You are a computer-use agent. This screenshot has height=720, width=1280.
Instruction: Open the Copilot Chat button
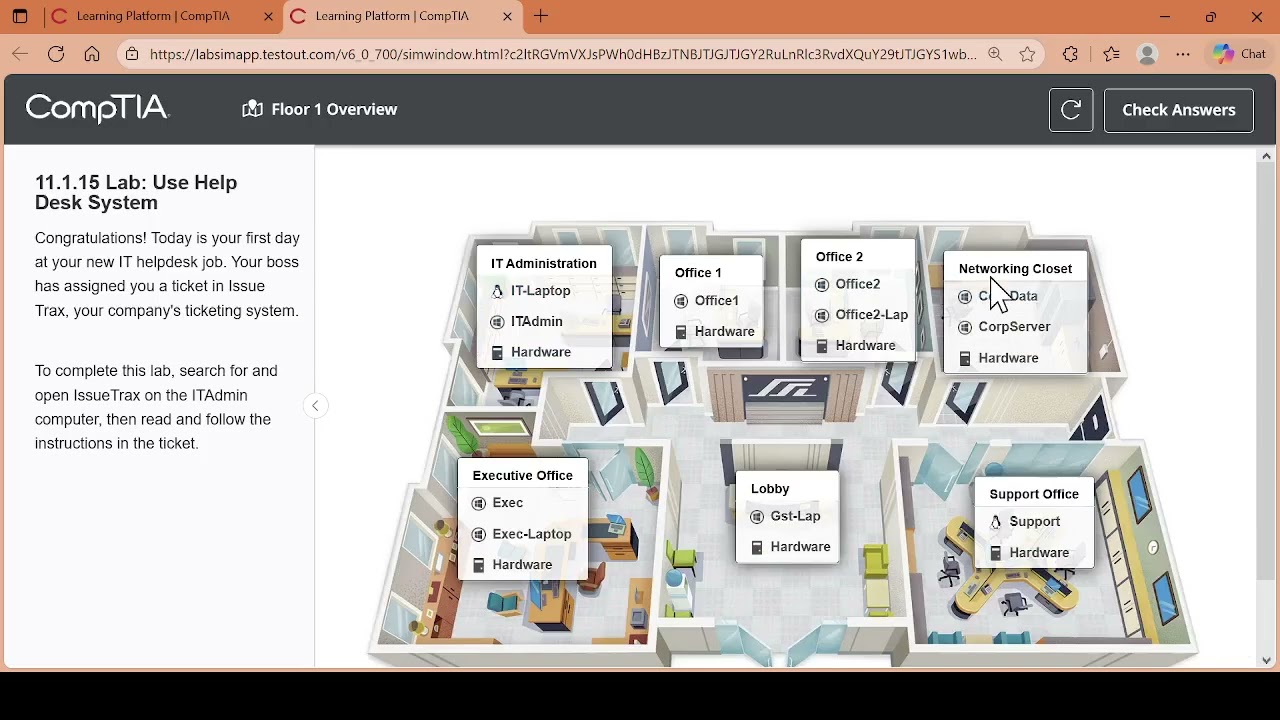pos(1240,55)
